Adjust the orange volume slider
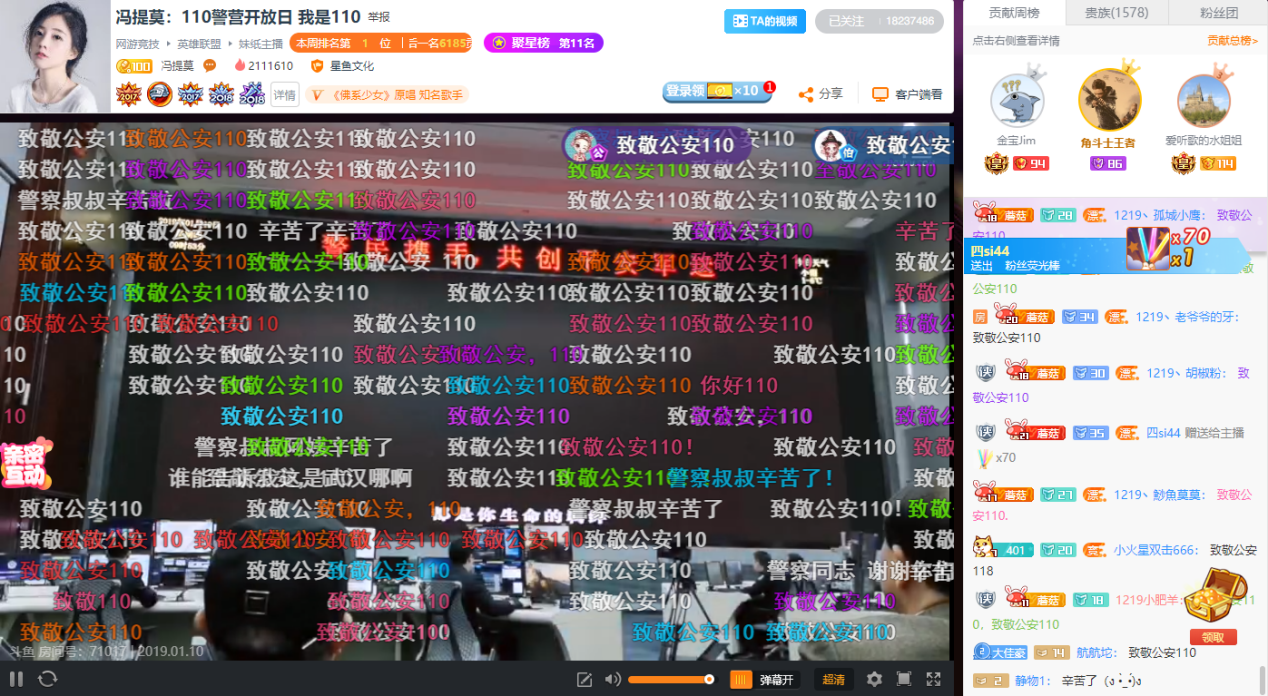This screenshot has height=696, width=1268. pos(671,680)
